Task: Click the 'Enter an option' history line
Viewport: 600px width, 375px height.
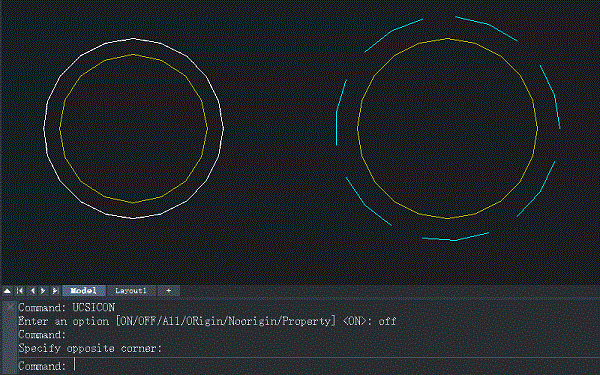Action: [x=207, y=321]
